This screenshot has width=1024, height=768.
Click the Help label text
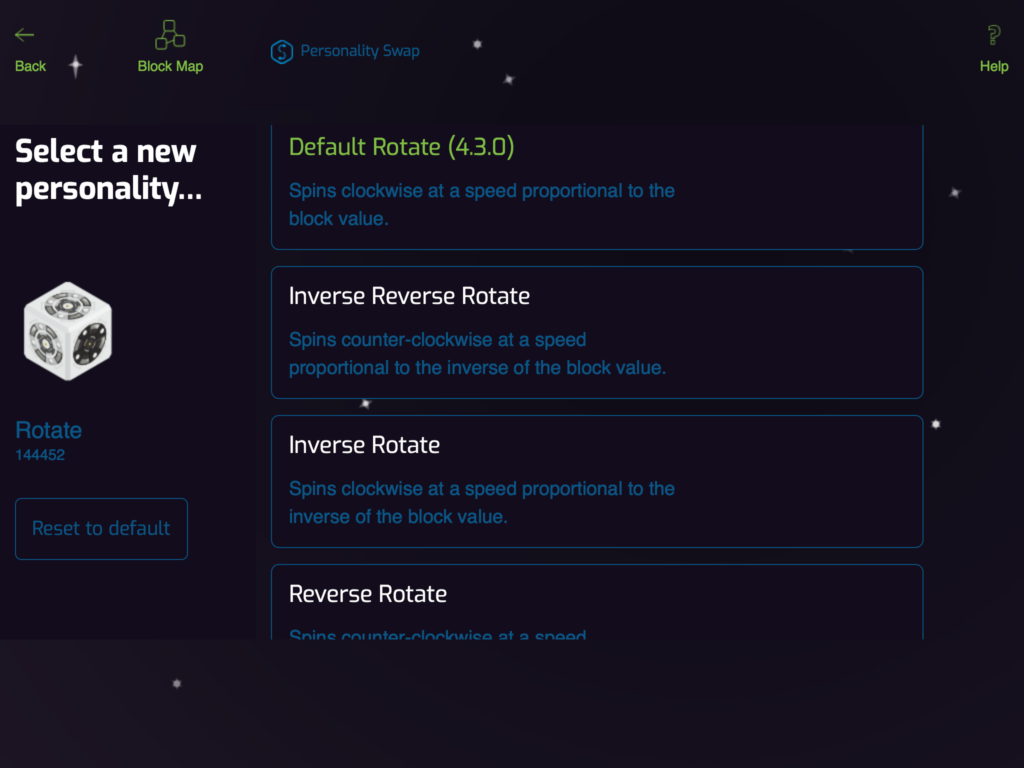tap(993, 66)
